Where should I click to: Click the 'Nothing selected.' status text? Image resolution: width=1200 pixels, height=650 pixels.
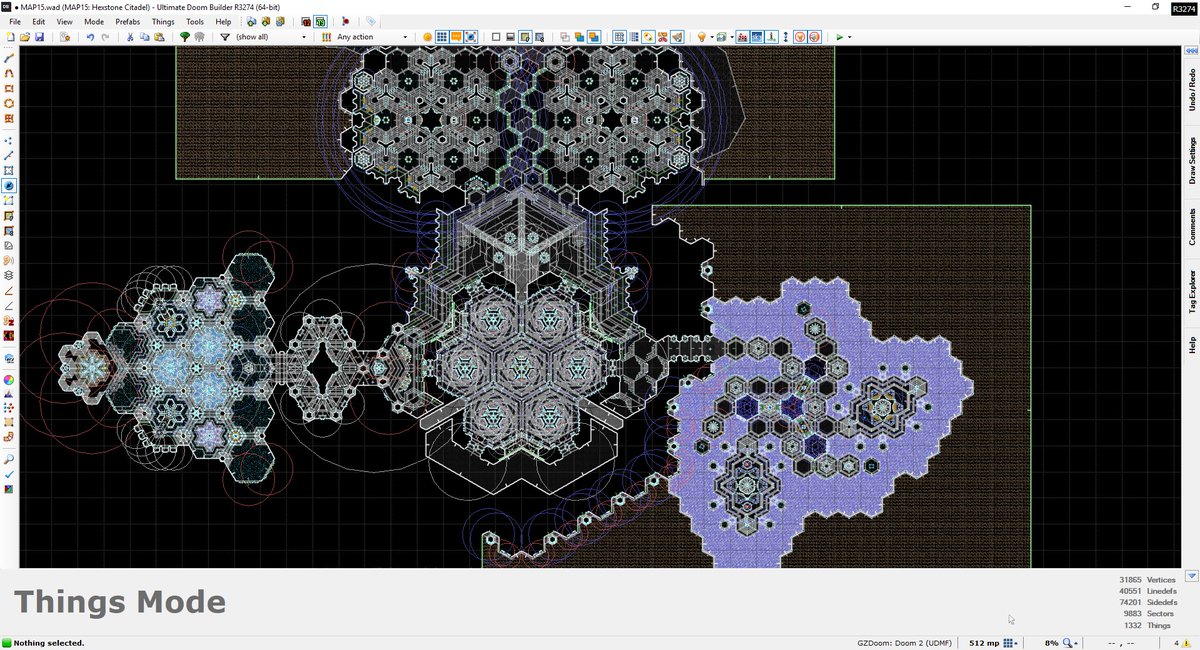pyautogui.click(x=49, y=643)
